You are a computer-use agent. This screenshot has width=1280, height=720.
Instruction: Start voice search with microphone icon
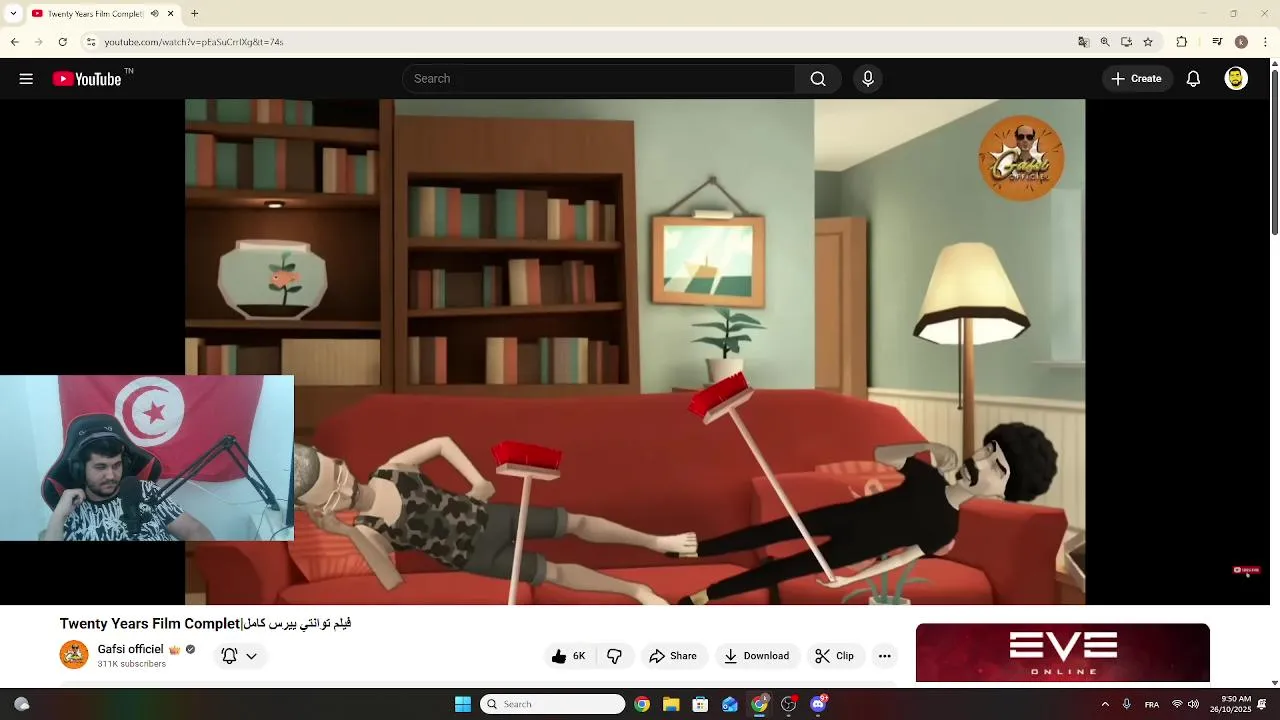pos(868,79)
